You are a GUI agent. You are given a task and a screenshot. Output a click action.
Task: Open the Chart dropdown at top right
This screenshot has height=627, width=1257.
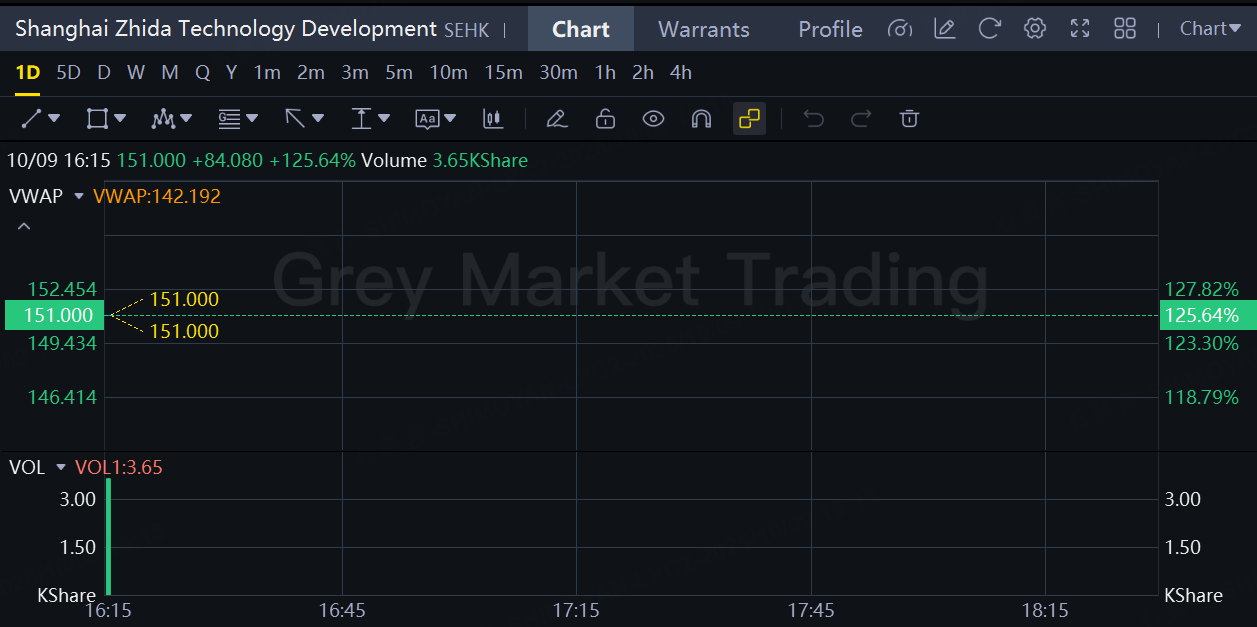(x=1209, y=28)
